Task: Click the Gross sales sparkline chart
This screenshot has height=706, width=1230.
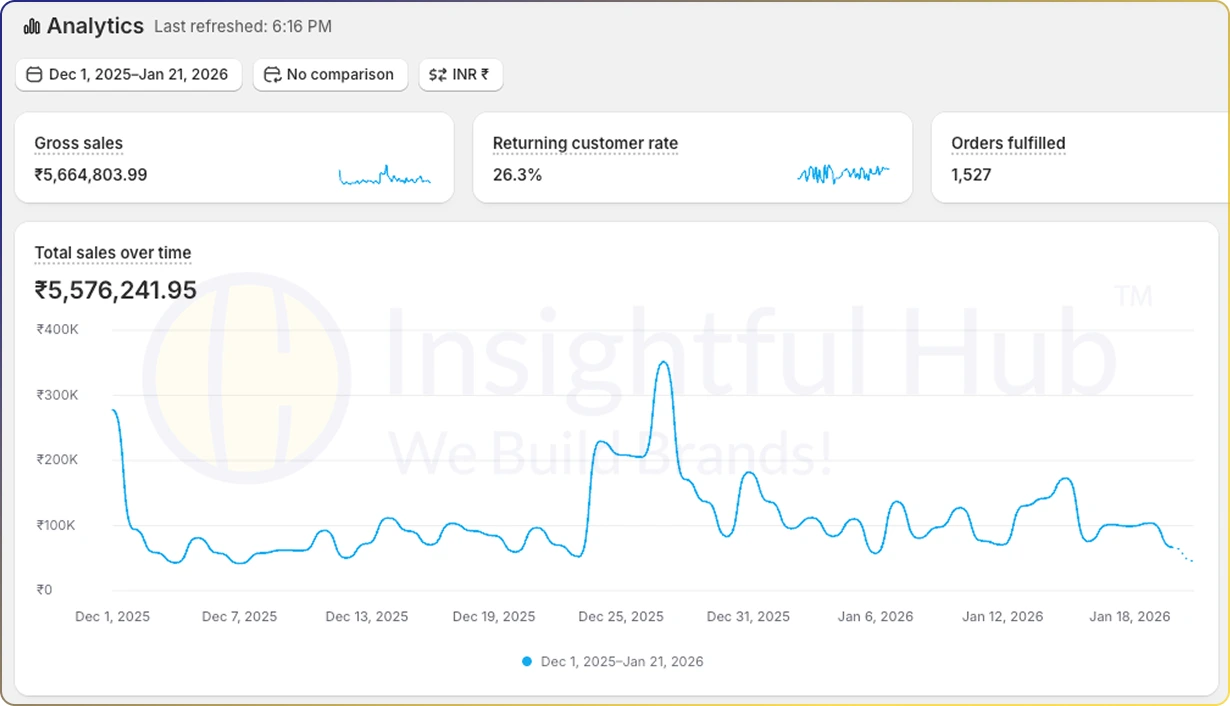Action: tap(385, 175)
